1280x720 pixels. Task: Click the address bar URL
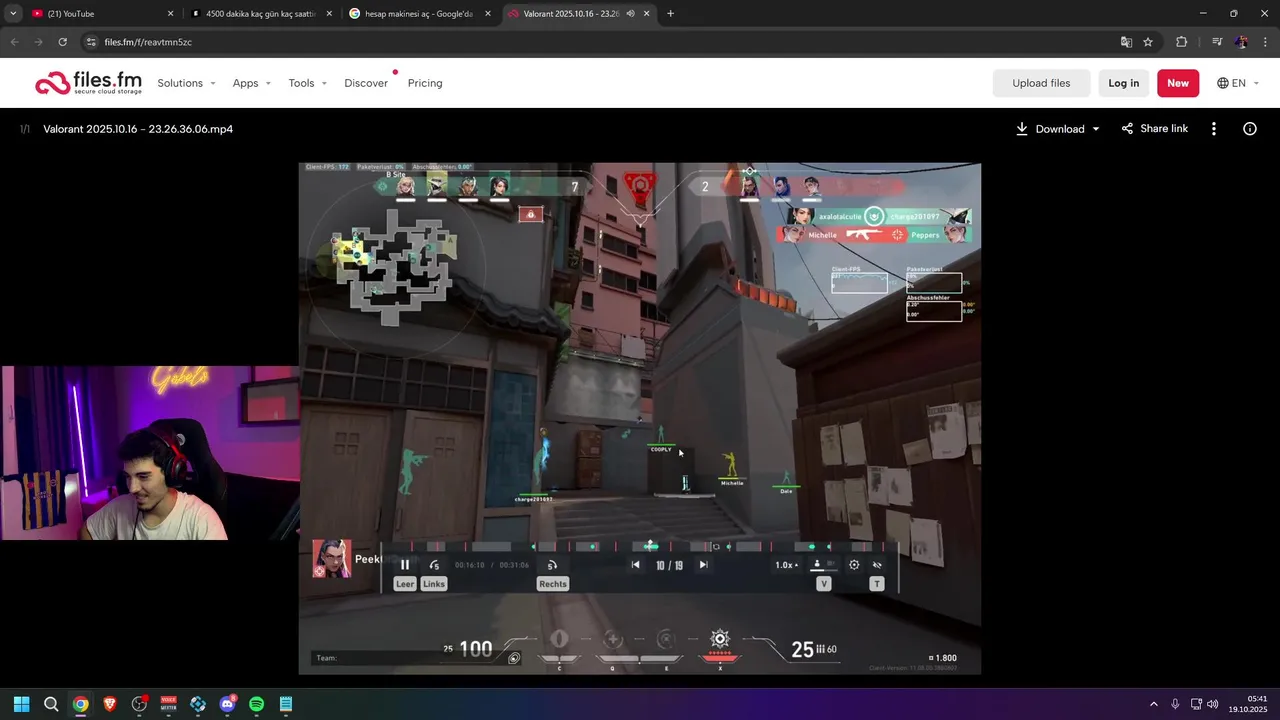pyautogui.click(x=148, y=42)
